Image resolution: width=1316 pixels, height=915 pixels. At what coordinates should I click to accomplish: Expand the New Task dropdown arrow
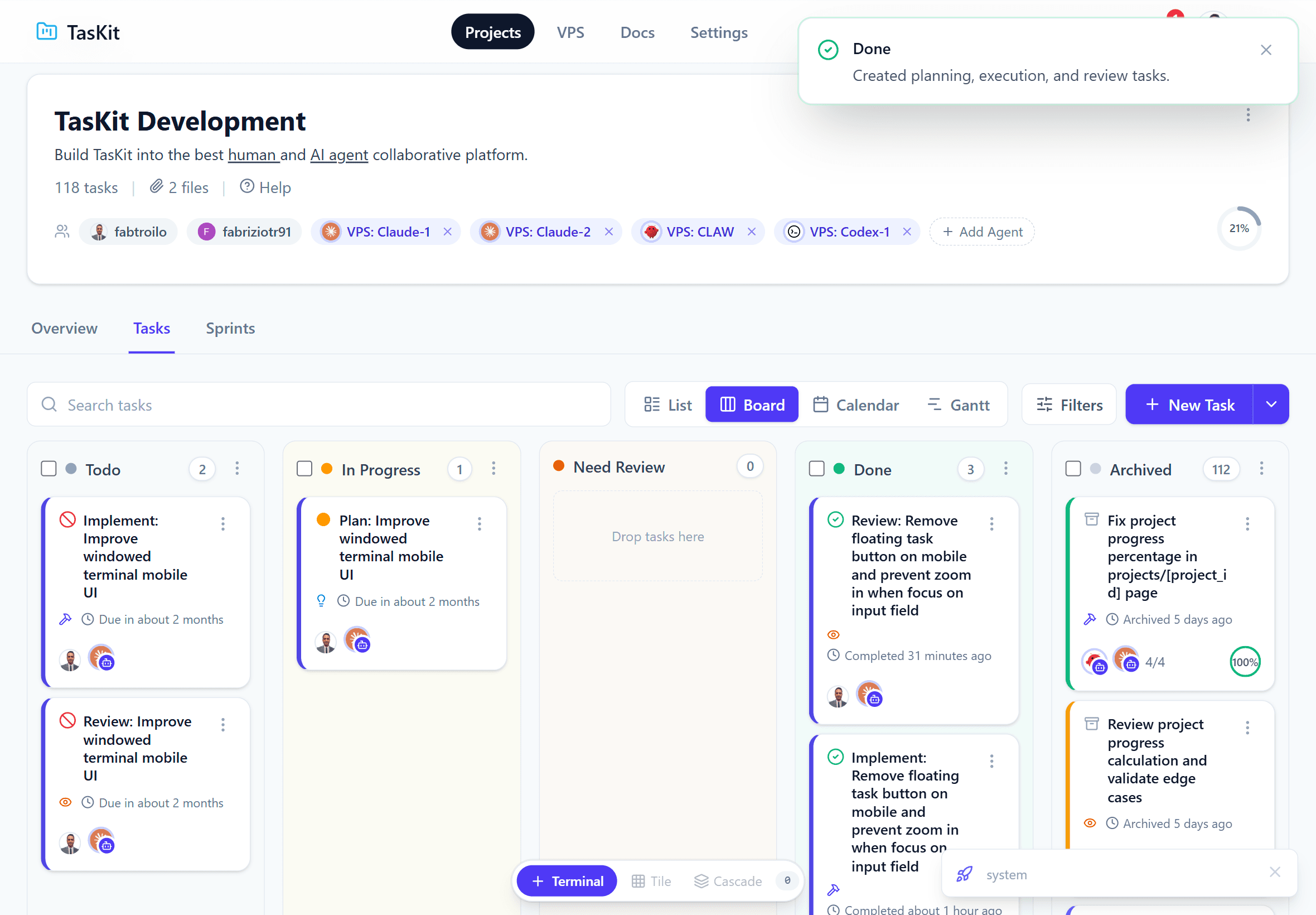coord(1271,404)
